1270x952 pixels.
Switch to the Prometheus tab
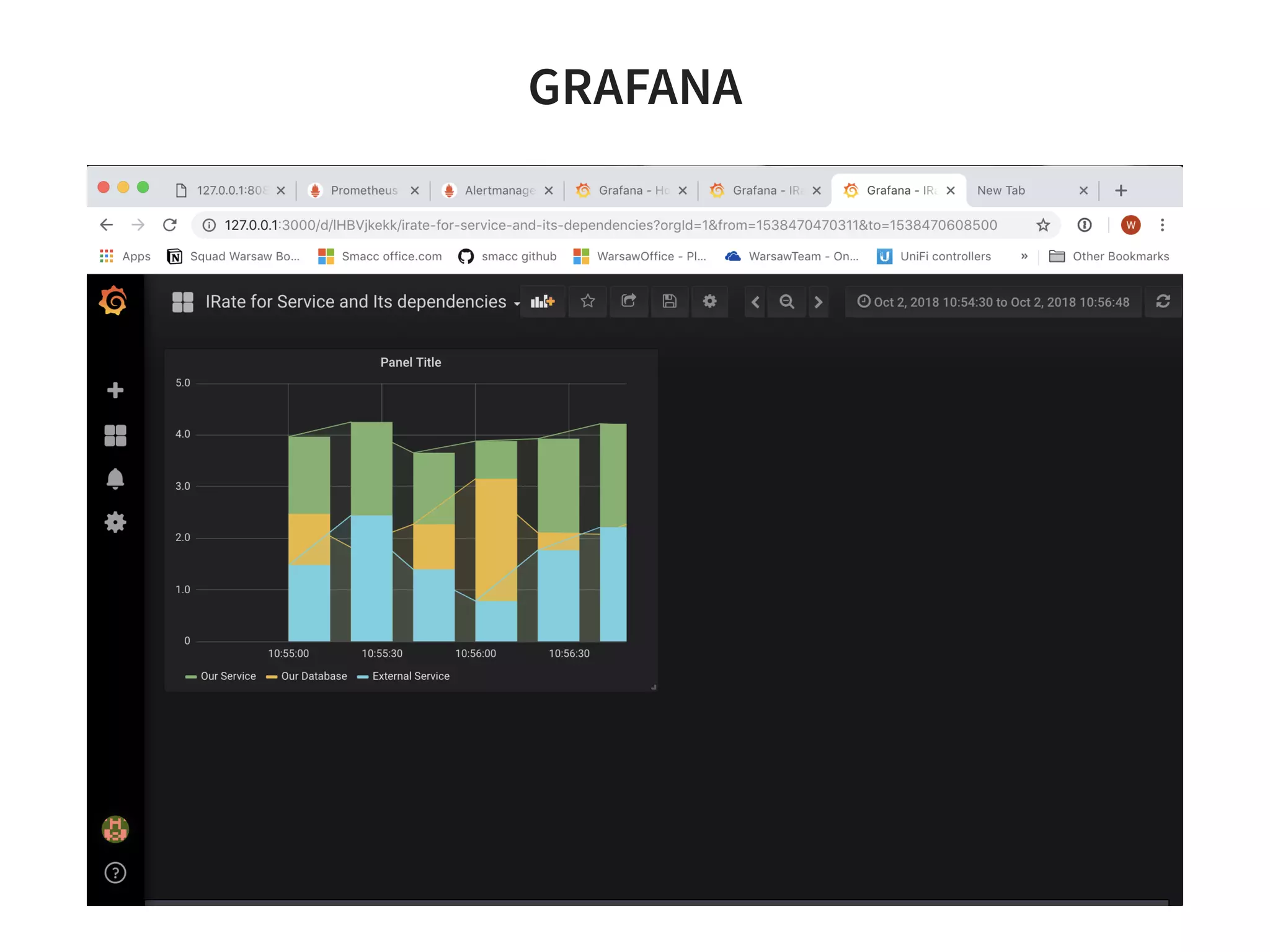pyautogui.click(x=364, y=190)
